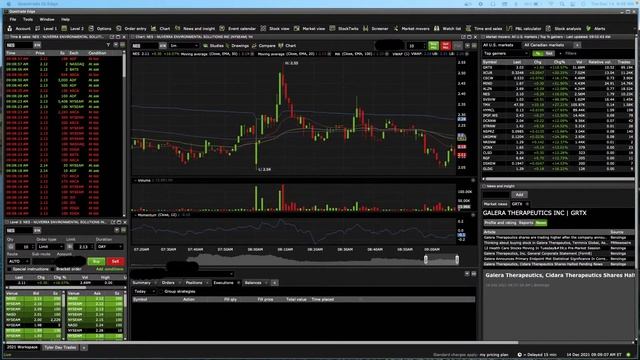Image resolution: width=640 pixels, height=360 pixels.
Task: Toggle percent view in Market movers
Action: point(538,53)
